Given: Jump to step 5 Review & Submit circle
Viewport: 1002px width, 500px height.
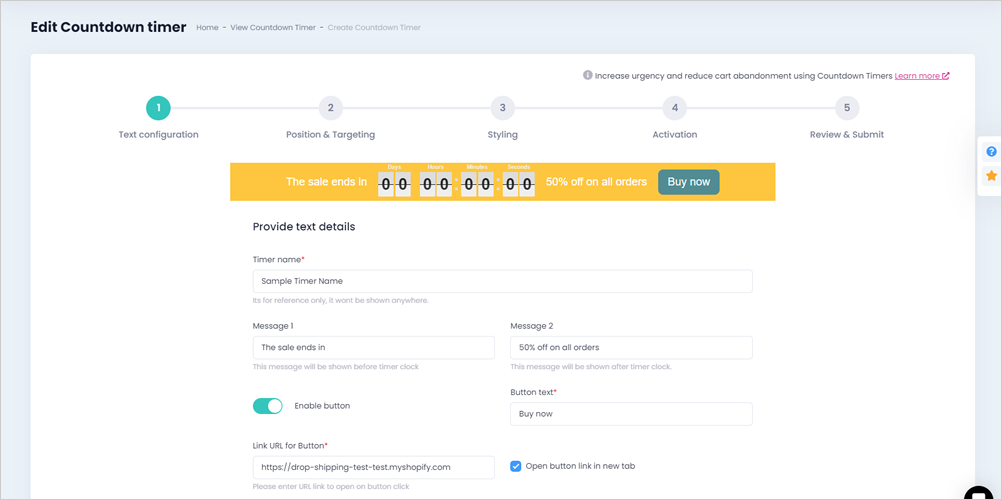Looking at the screenshot, I should (x=847, y=108).
